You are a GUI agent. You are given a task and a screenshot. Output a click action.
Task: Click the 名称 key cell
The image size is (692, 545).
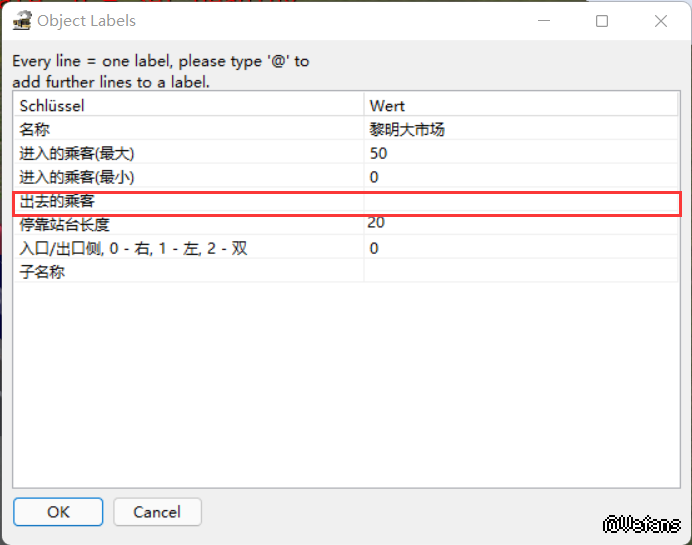(x=189, y=129)
